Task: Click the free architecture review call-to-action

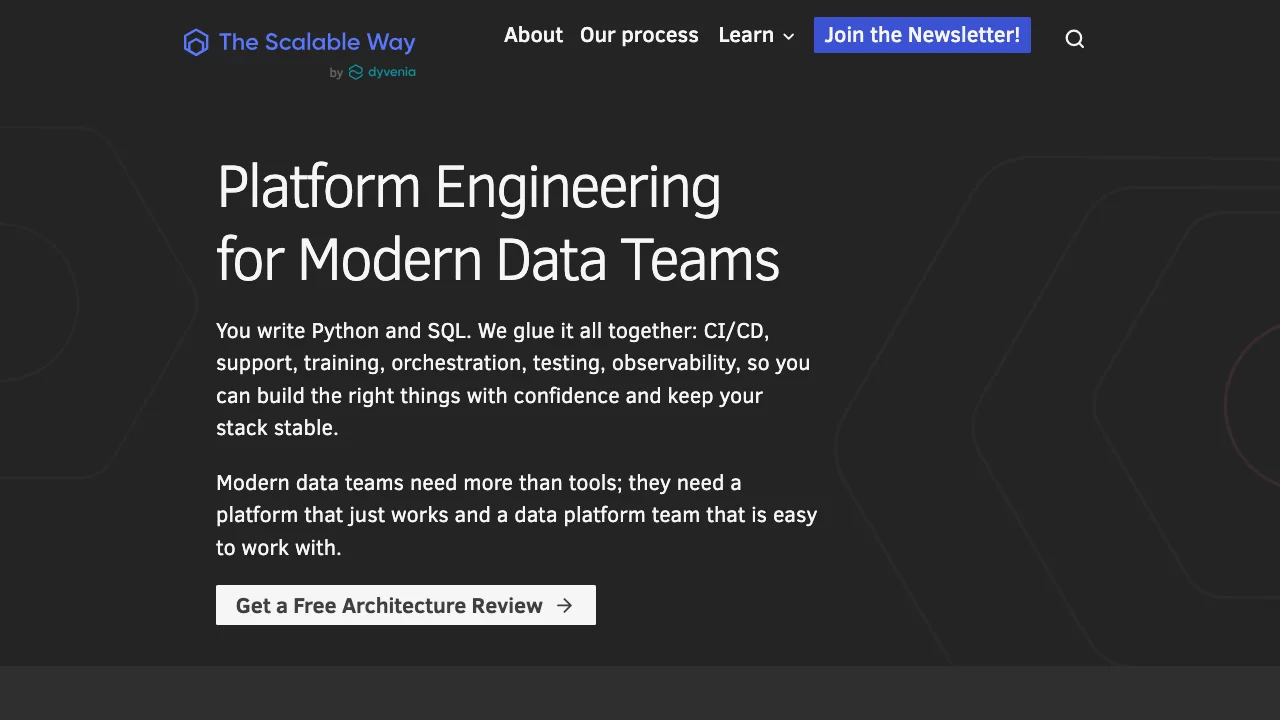Action: [406, 605]
